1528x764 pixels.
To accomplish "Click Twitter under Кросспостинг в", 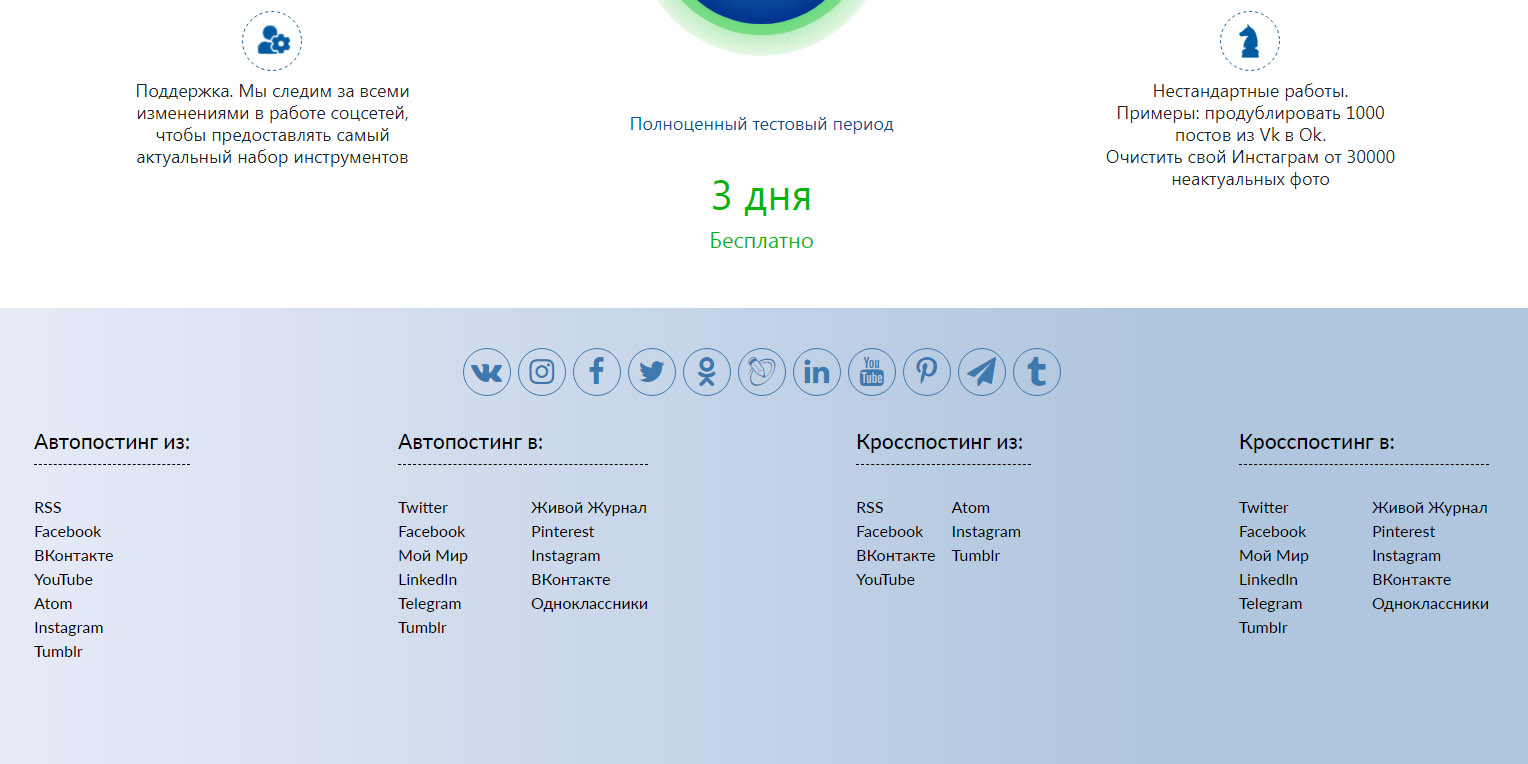I will point(1264,508).
